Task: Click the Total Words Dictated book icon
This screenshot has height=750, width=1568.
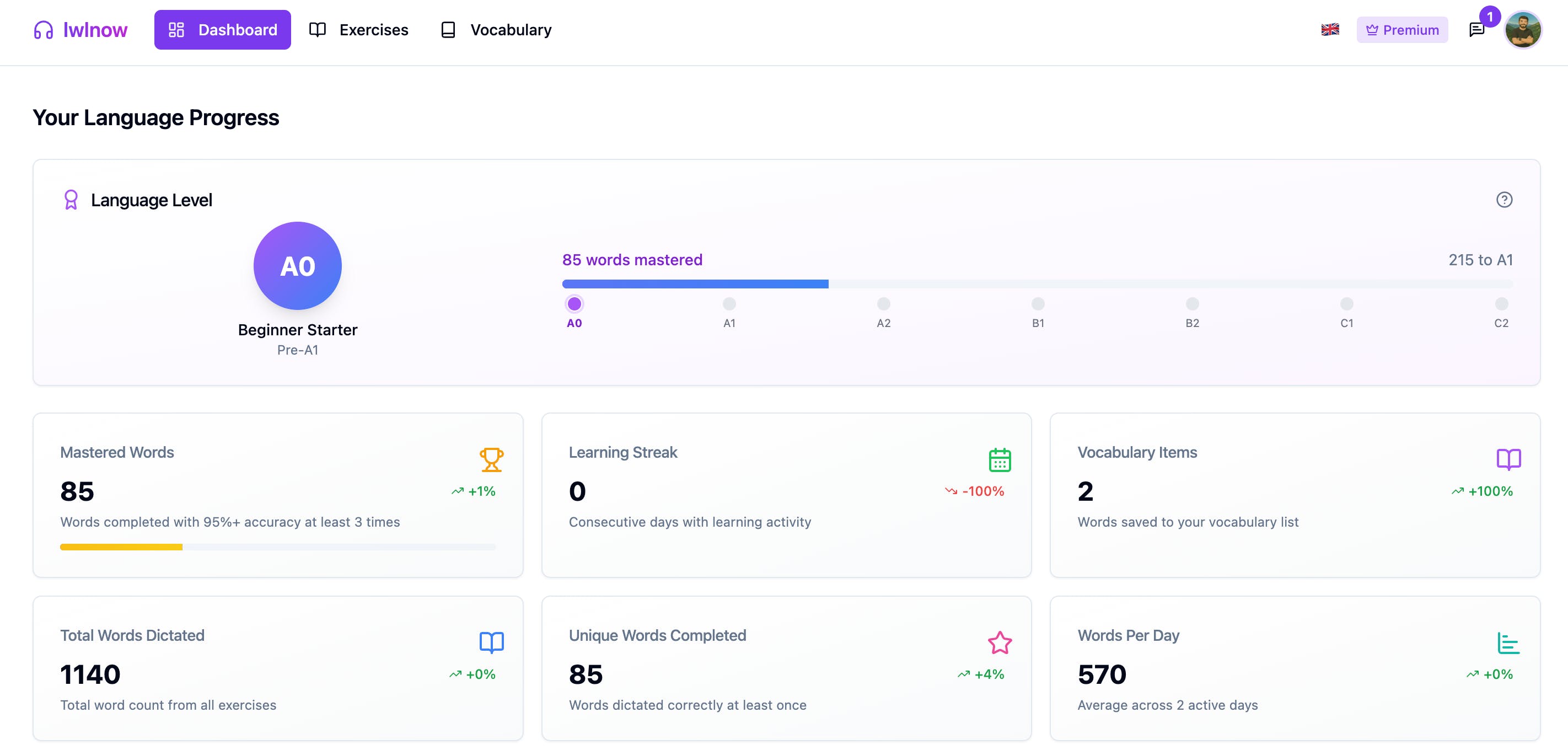Action: click(491, 643)
